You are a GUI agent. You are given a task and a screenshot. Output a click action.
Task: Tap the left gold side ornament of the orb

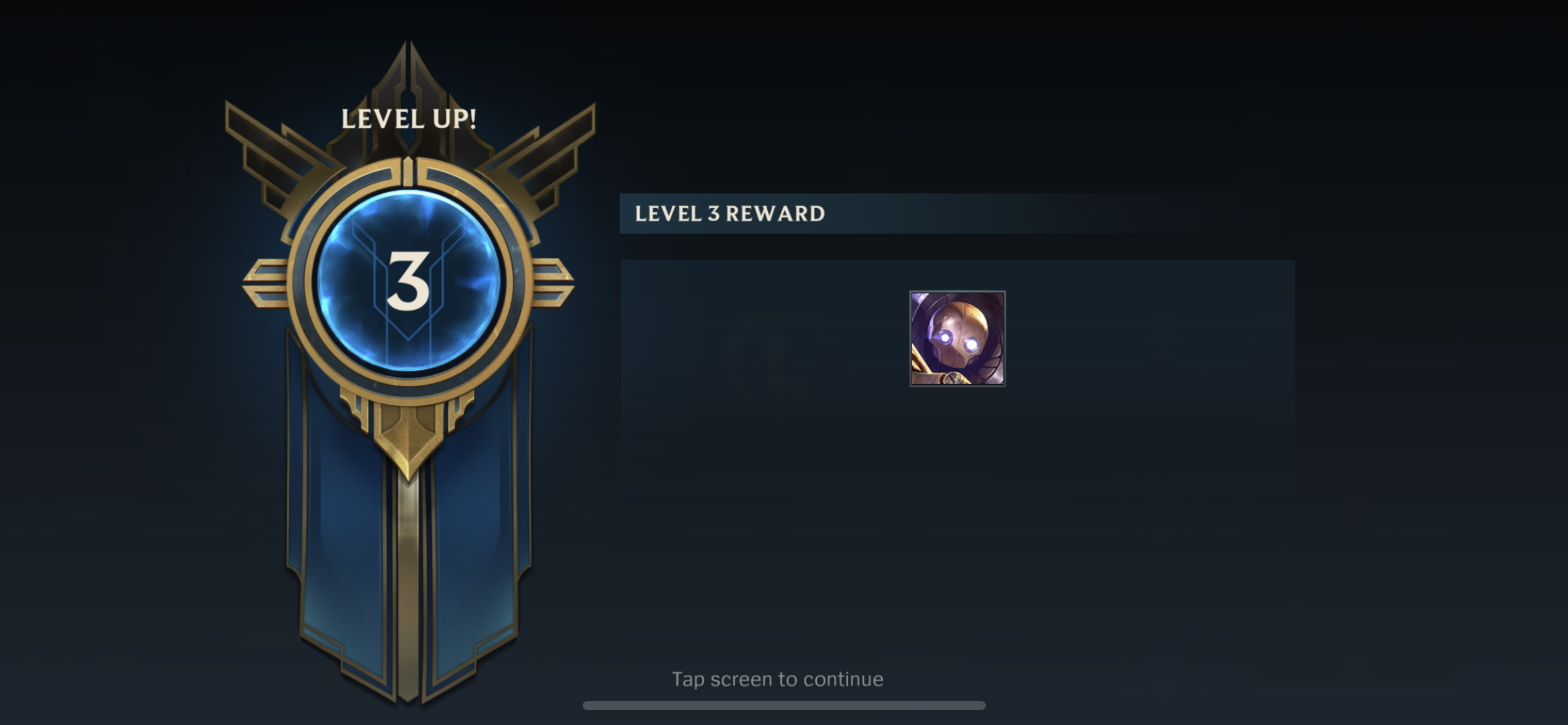265,284
